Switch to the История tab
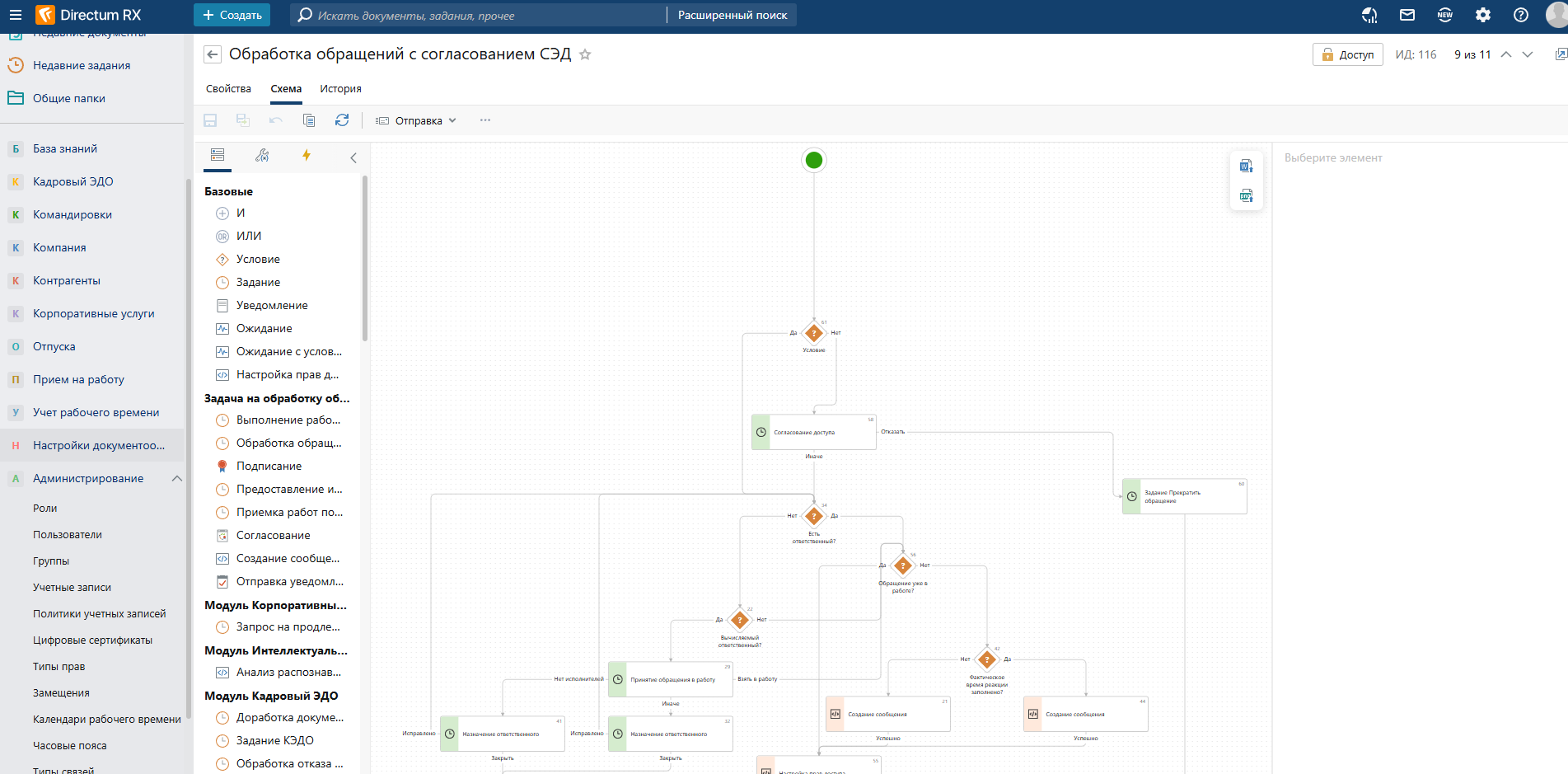 340,89
